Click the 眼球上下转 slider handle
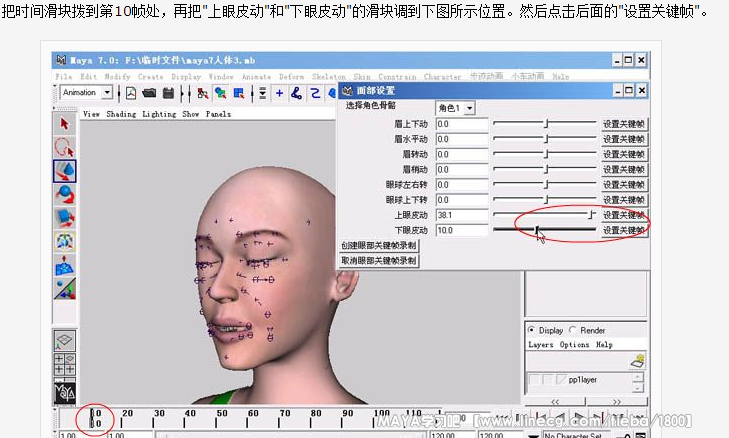 (547, 199)
